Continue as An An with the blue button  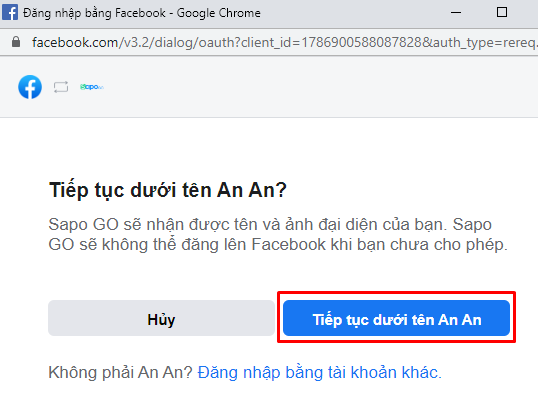click(x=396, y=318)
